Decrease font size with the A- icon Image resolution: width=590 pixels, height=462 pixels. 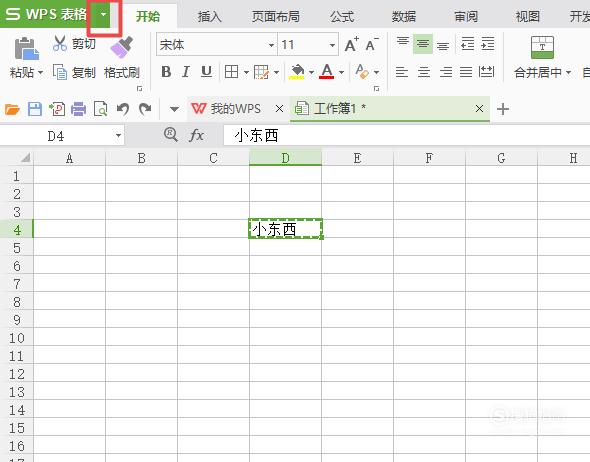pos(372,45)
